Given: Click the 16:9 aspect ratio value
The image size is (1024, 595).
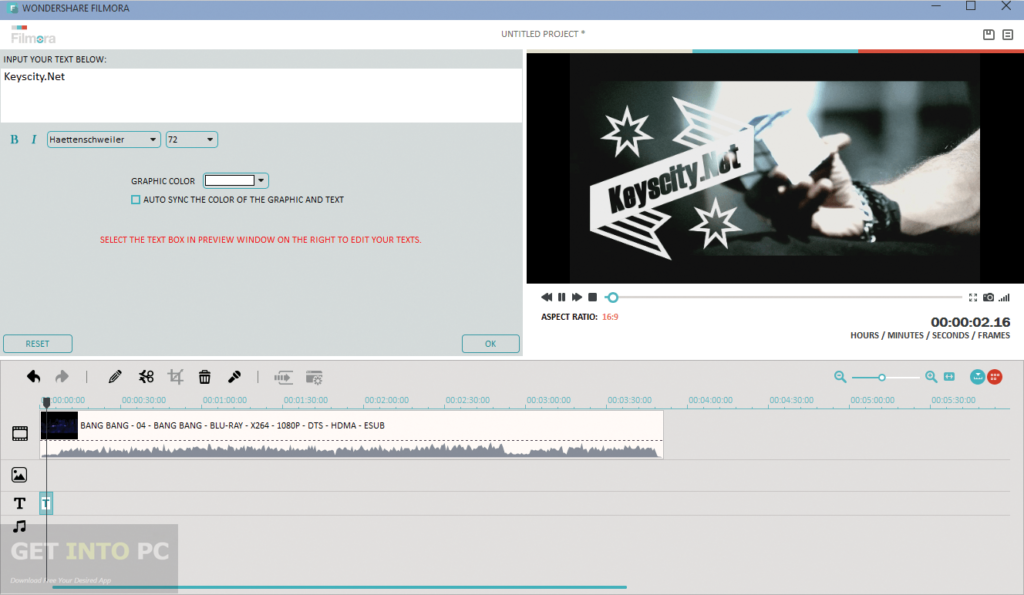Looking at the screenshot, I should click(610, 317).
